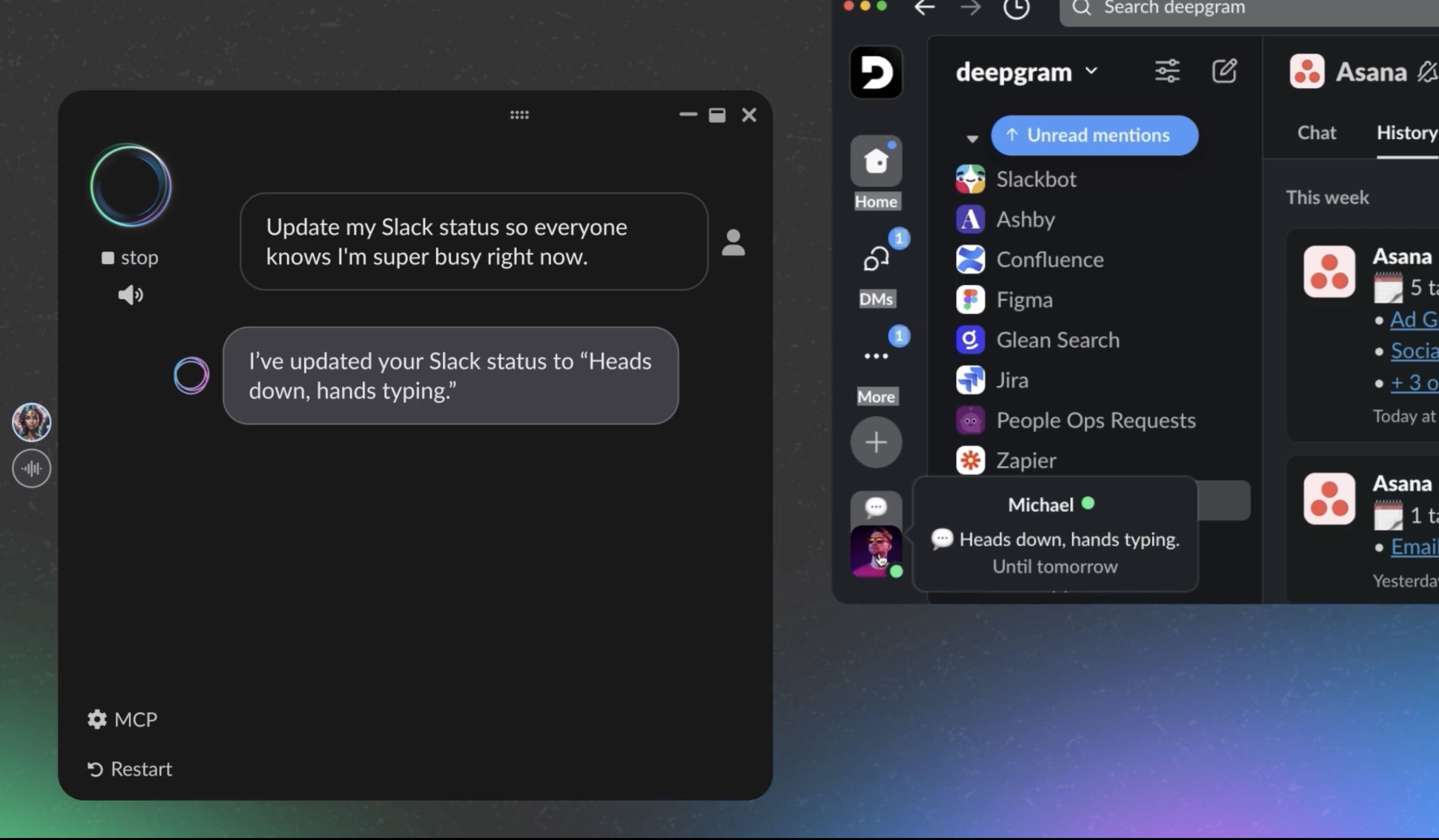
Task: Open the Confluence app
Action: coord(1030,260)
